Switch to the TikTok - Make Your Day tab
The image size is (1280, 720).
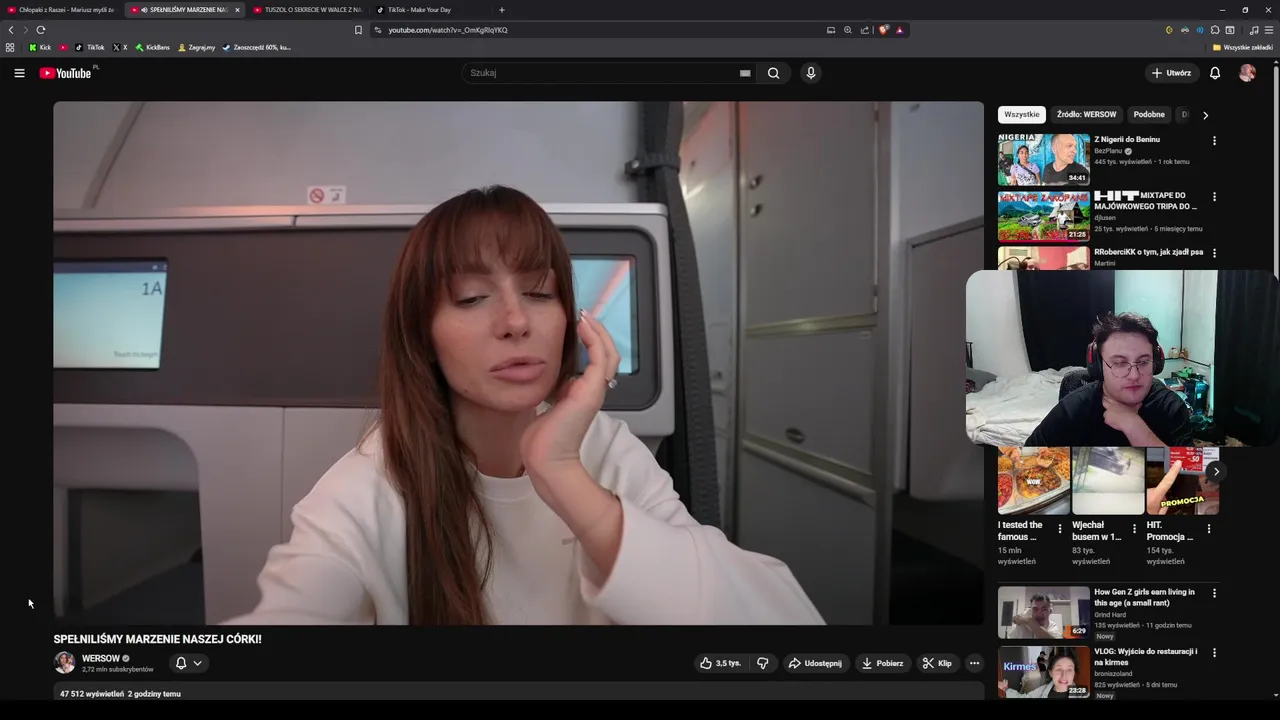[418, 10]
